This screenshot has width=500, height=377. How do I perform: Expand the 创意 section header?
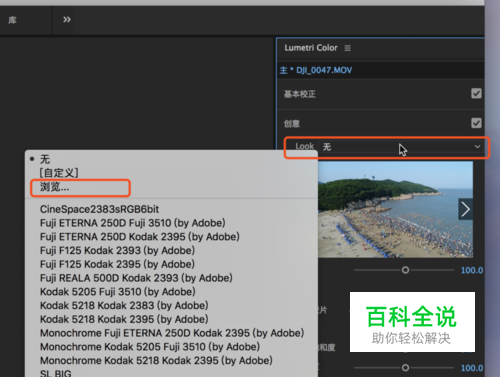292,124
